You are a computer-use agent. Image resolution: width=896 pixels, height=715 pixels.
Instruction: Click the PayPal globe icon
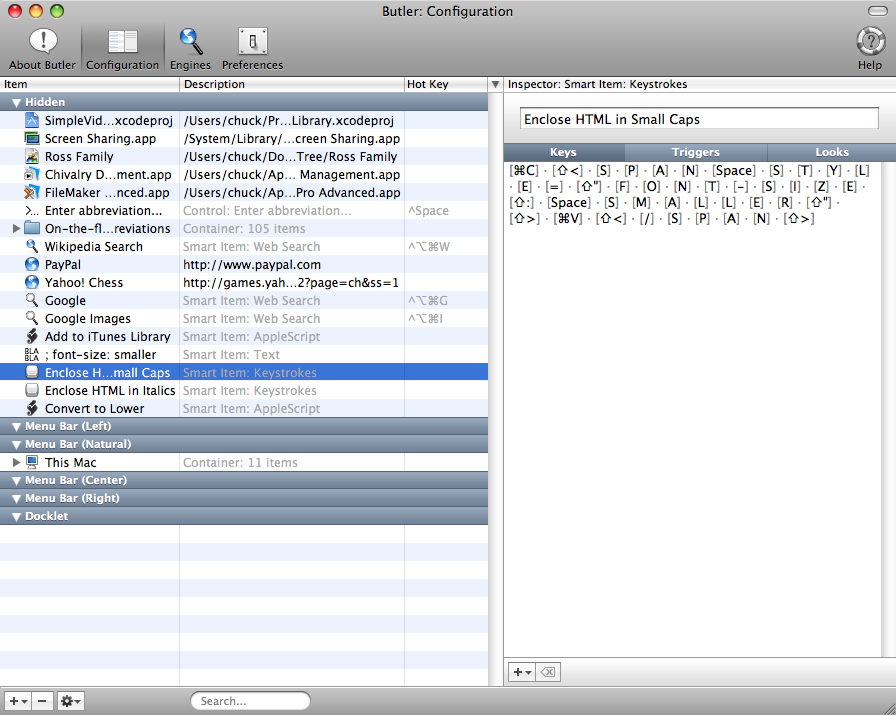click(x=32, y=265)
